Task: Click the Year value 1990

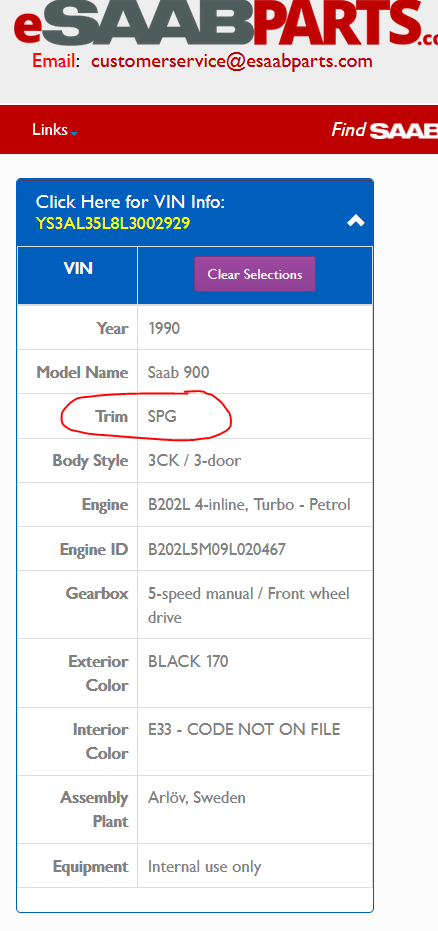Action: point(164,328)
